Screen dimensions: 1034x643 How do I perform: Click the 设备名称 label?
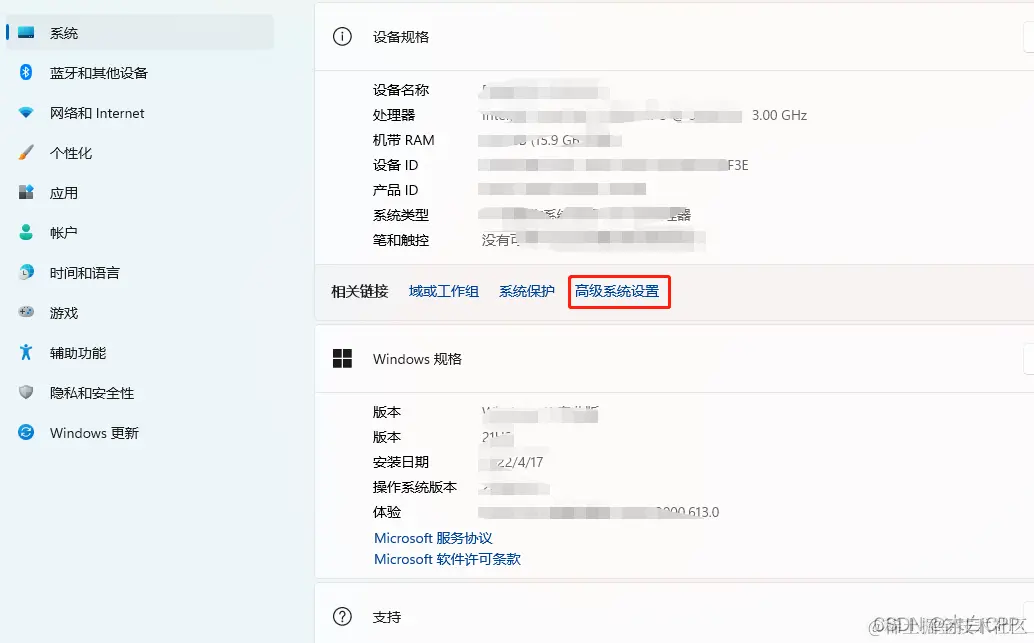pos(401,90)
